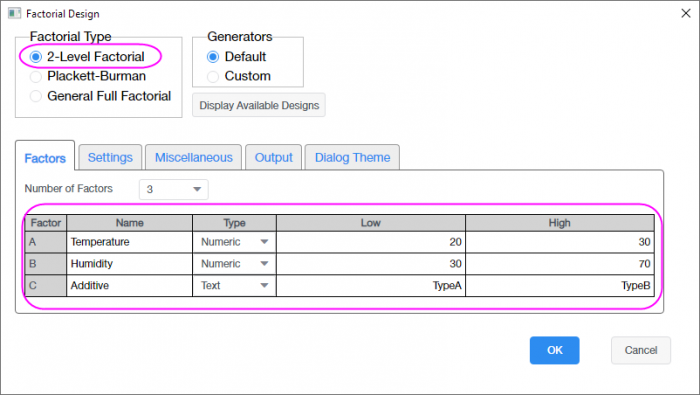Select factor row header B
Screen dimensions: 700x395
pos(46,264)
